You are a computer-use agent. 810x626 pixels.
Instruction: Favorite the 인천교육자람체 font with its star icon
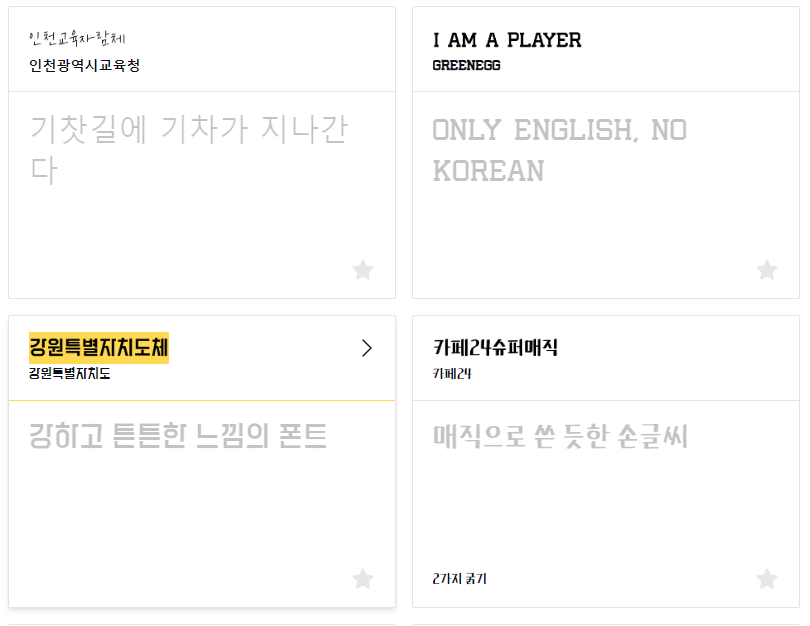click(x=362, y=270)
